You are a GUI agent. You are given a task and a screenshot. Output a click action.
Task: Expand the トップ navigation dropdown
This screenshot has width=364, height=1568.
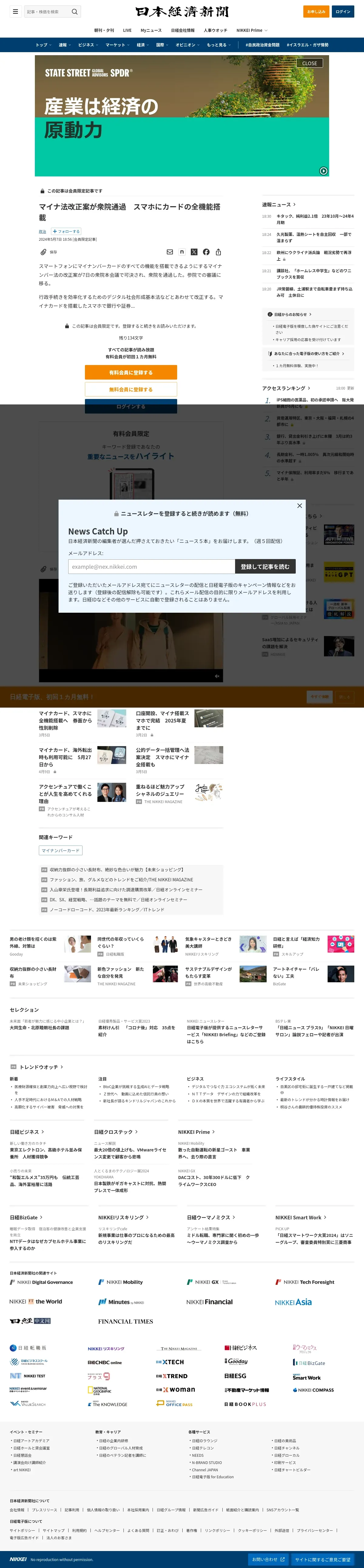tap(43, 45)
